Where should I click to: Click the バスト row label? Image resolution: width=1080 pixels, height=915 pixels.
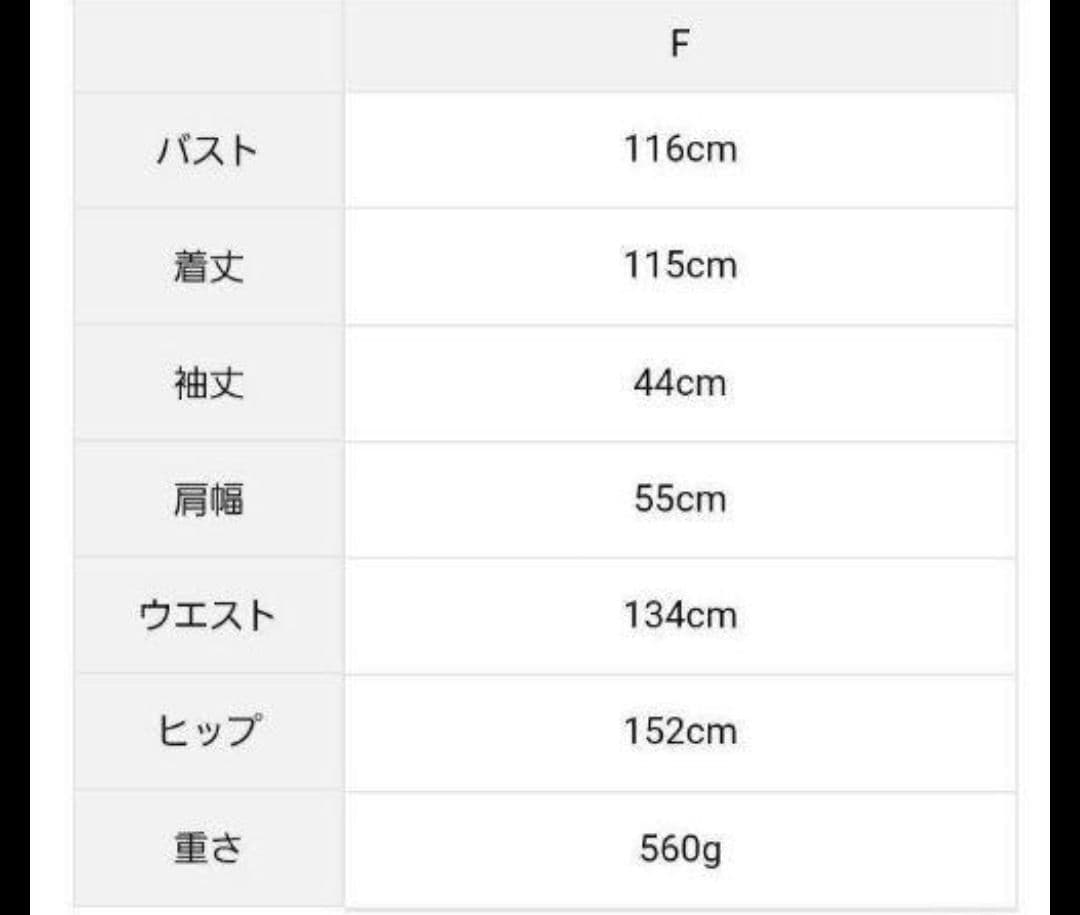(x=208, y=151)
